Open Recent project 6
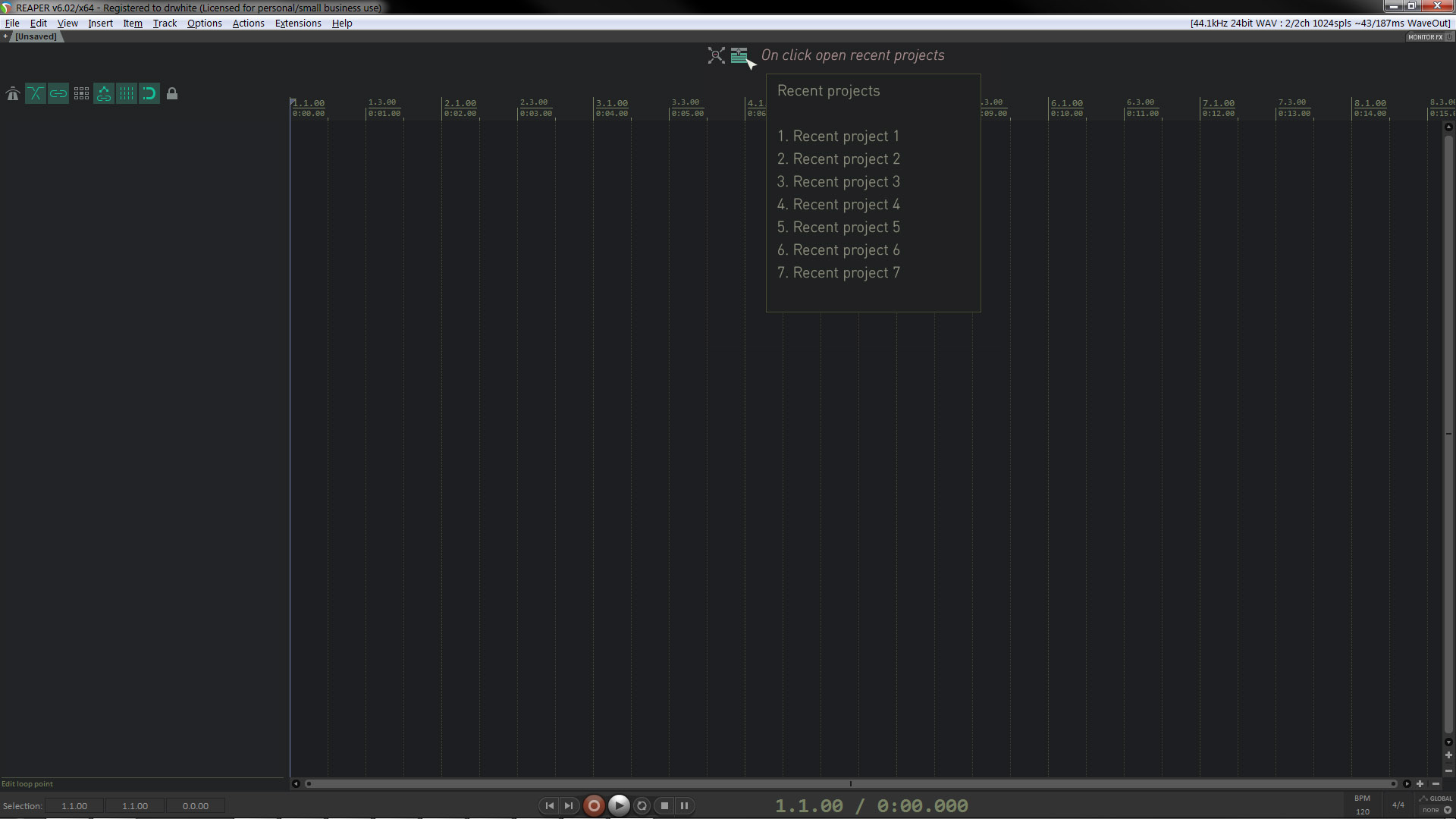1456x819 pixels. [x=838, y=250]
